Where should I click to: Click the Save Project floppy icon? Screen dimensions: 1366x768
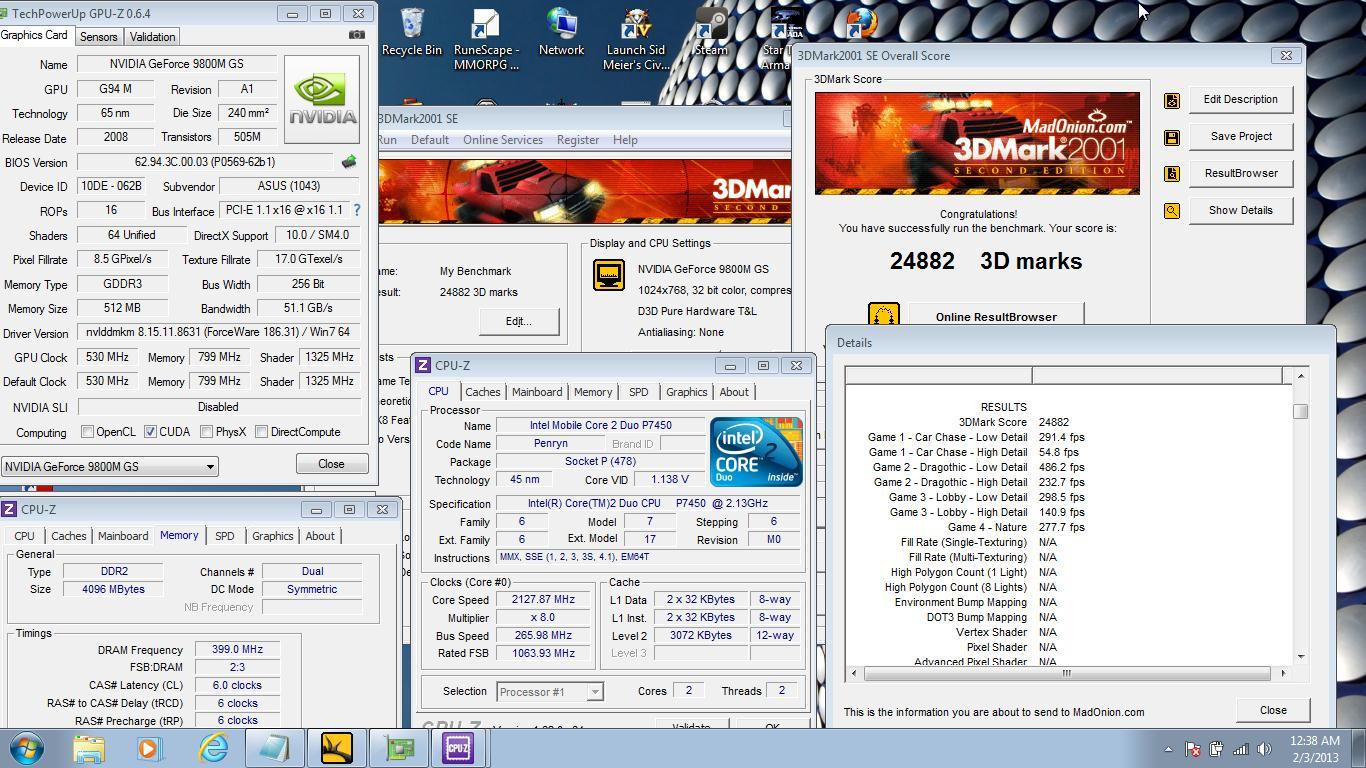click(x=1172, y=137)
